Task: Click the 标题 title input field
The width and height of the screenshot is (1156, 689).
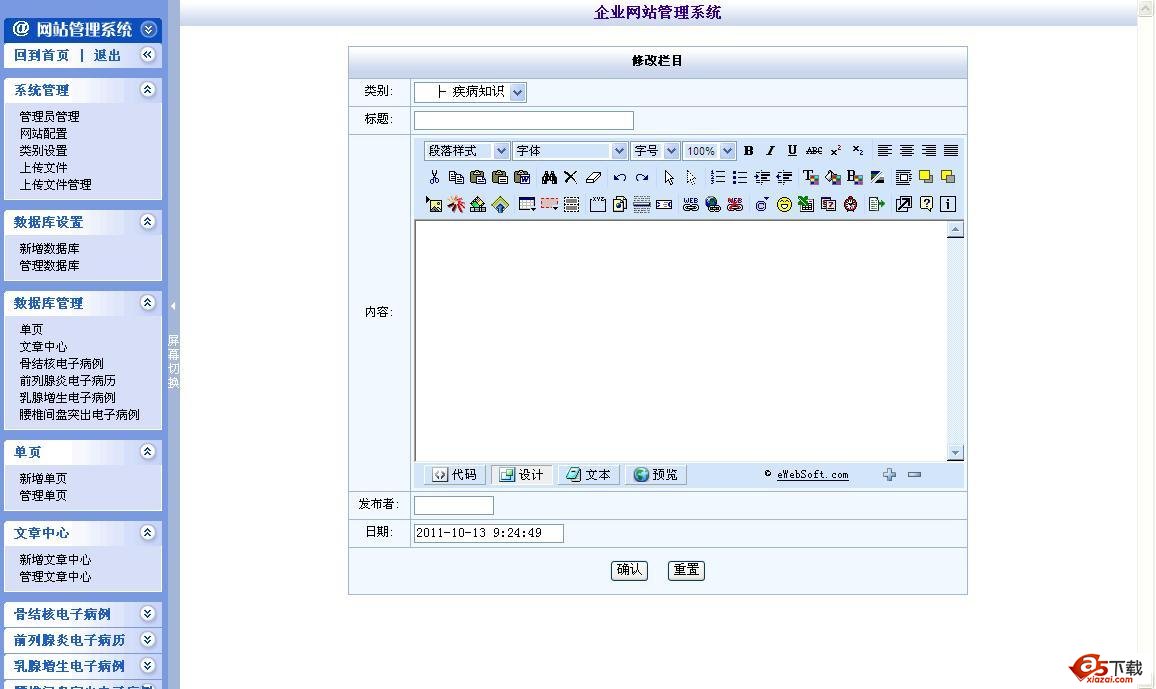Action: (523, 120)
